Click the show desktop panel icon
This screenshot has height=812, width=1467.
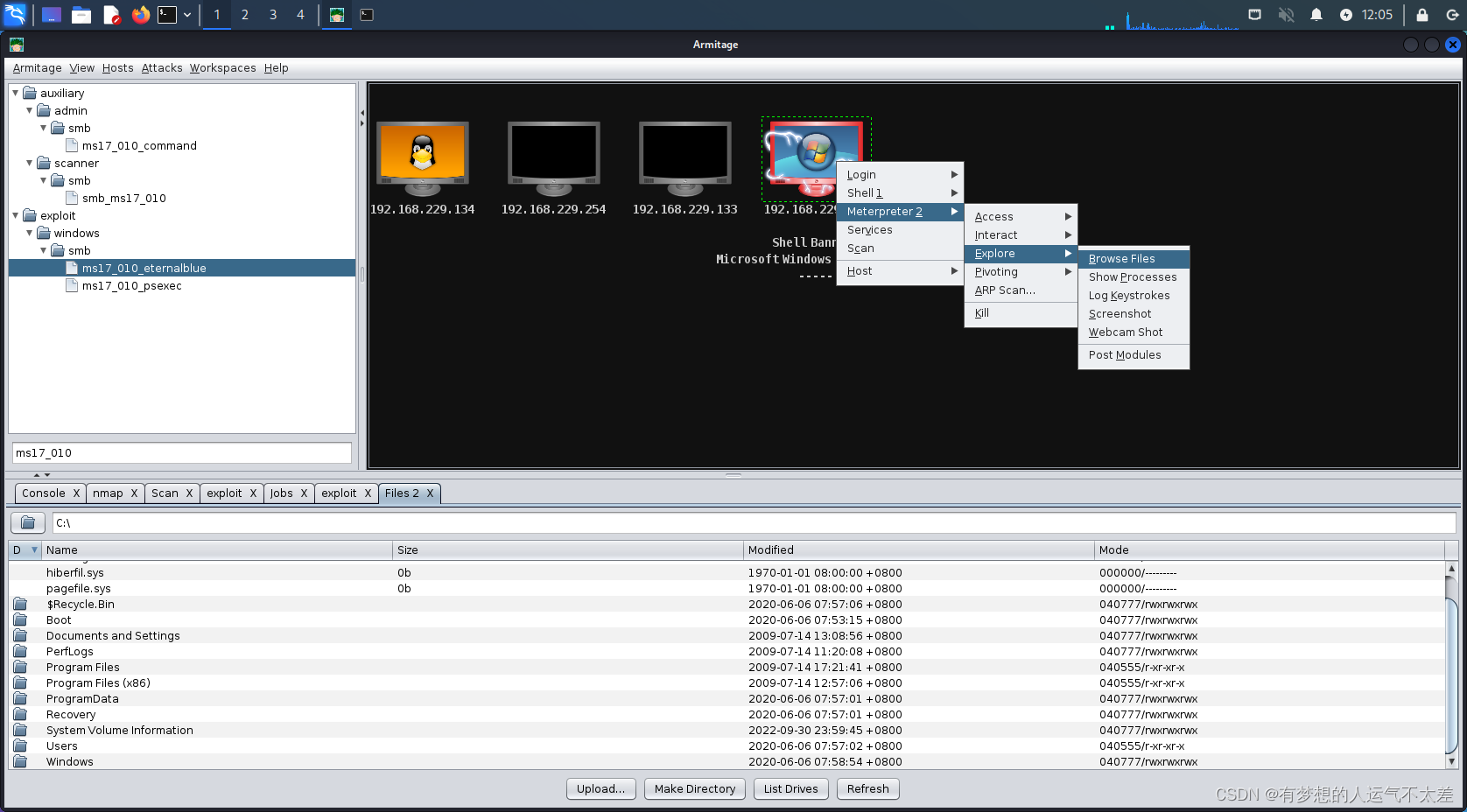pos(52,15)
